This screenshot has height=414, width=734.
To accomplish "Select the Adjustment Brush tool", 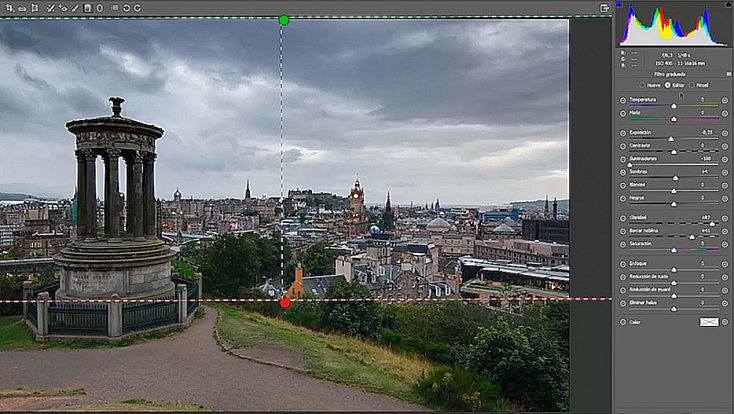I will click(x=75, y=8).
